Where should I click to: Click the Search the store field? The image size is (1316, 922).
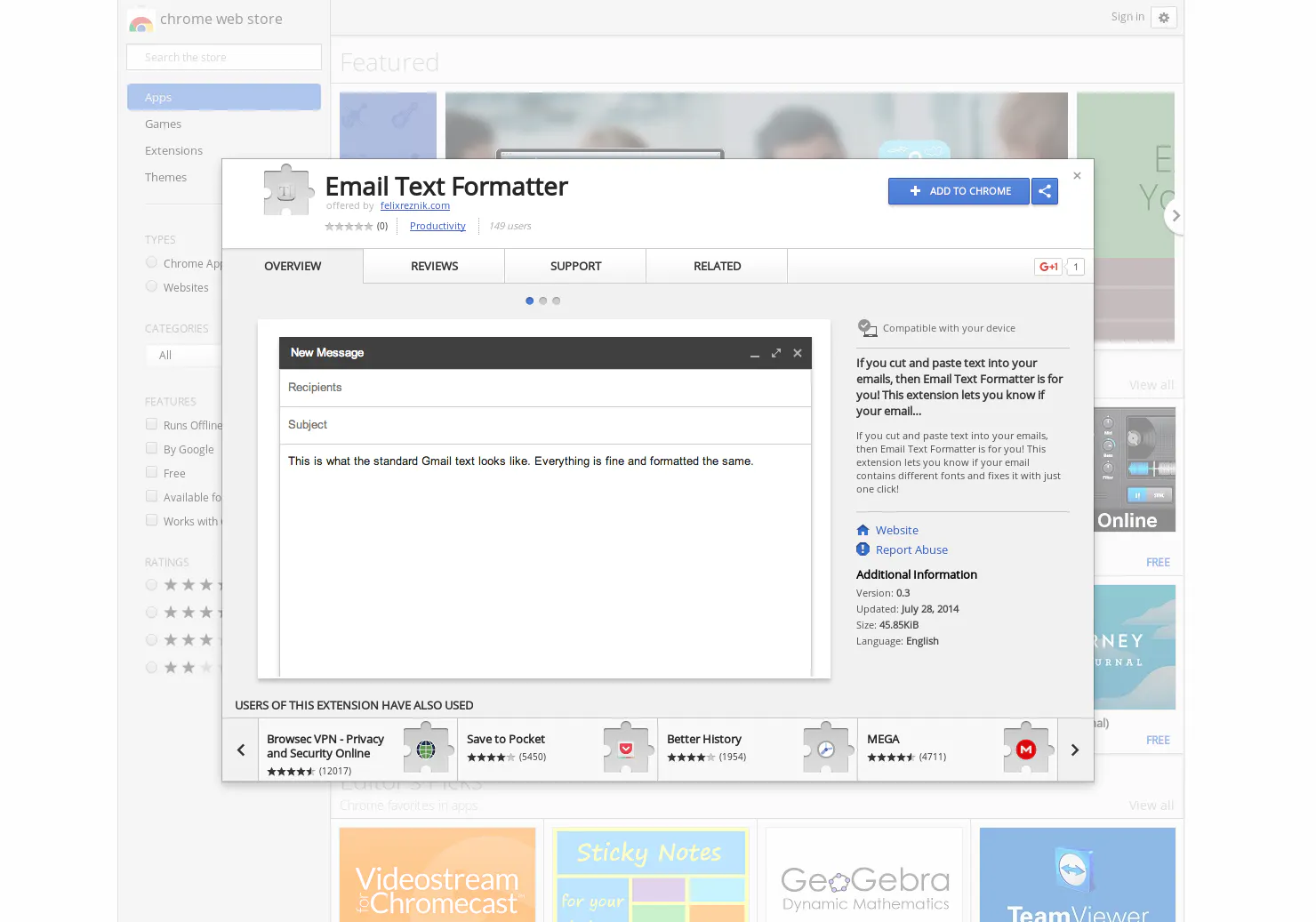(x=224, y=57)
